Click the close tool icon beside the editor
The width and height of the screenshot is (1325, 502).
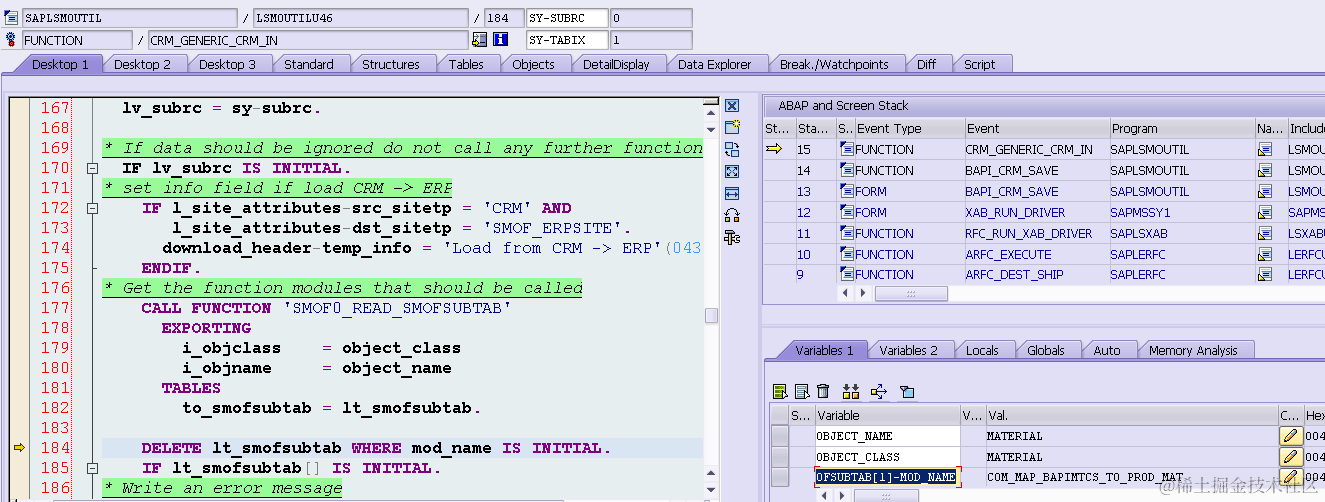[x=732, y=106]
